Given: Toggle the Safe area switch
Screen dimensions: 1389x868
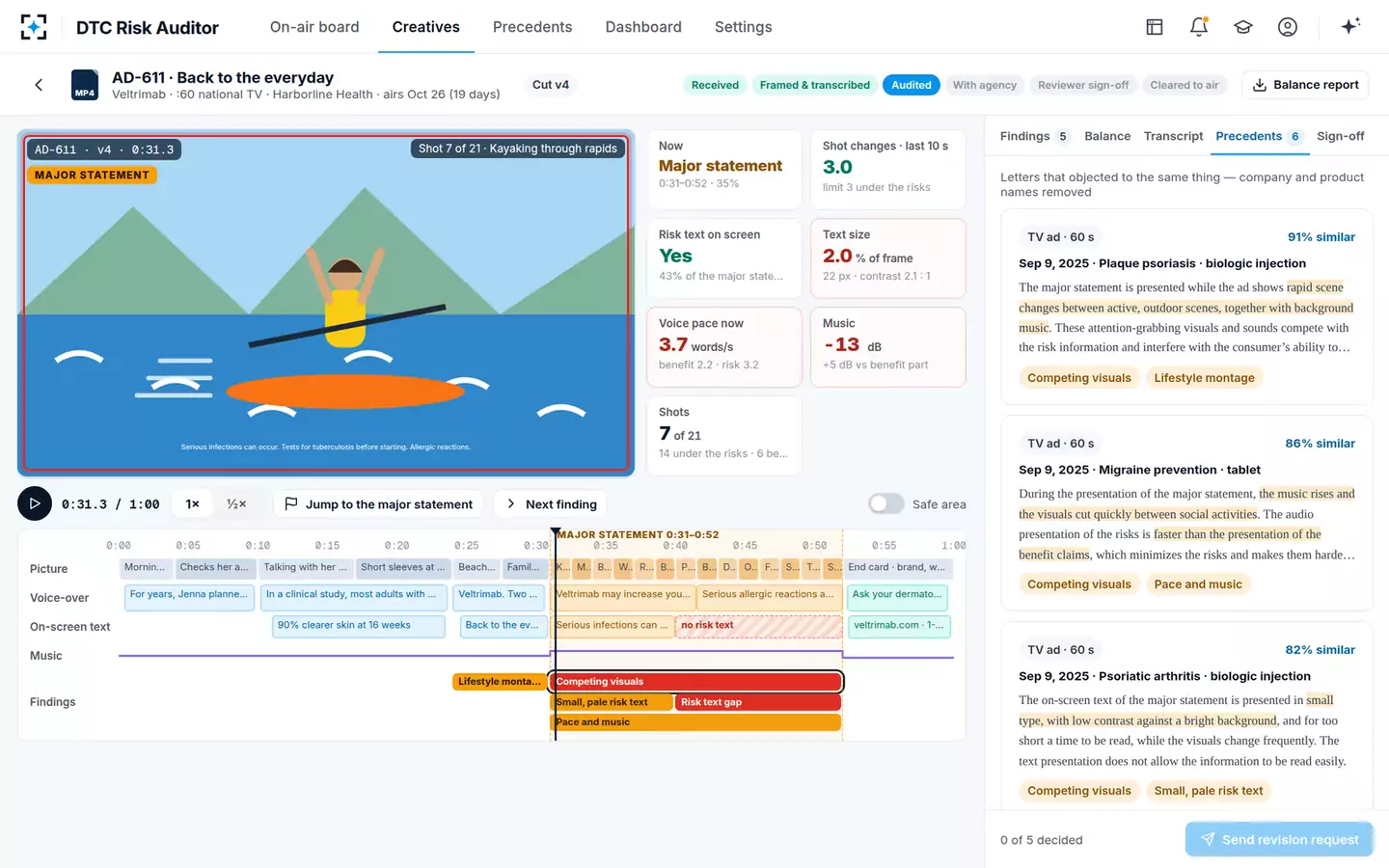Looking at the screenshot, I should pyautogui.click(x=885, y=503).
